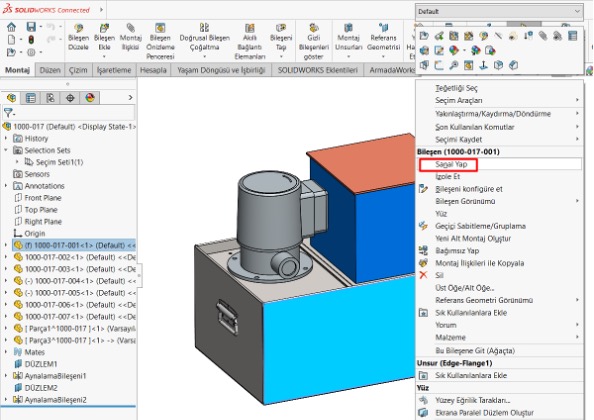Click the Save floppy disk icon
The width and height of the screenshot is (594, 420).
[x=31, y=27]
